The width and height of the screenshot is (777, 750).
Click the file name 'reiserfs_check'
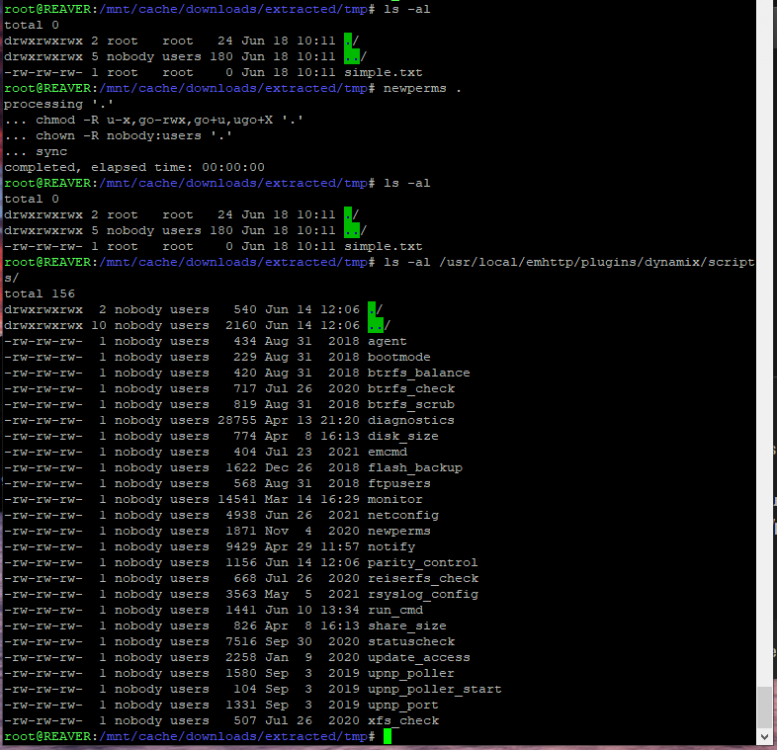pyautogui.click(x=423, y=579)
